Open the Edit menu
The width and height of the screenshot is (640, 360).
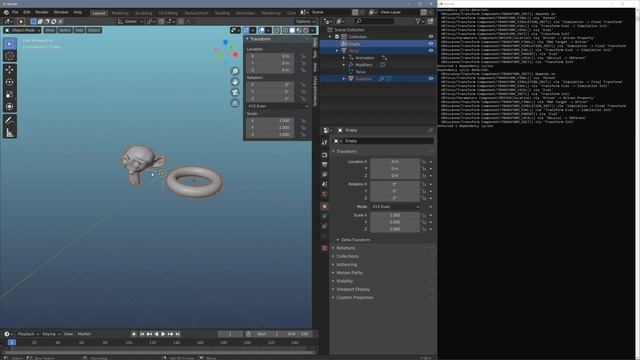click(27, 13)
